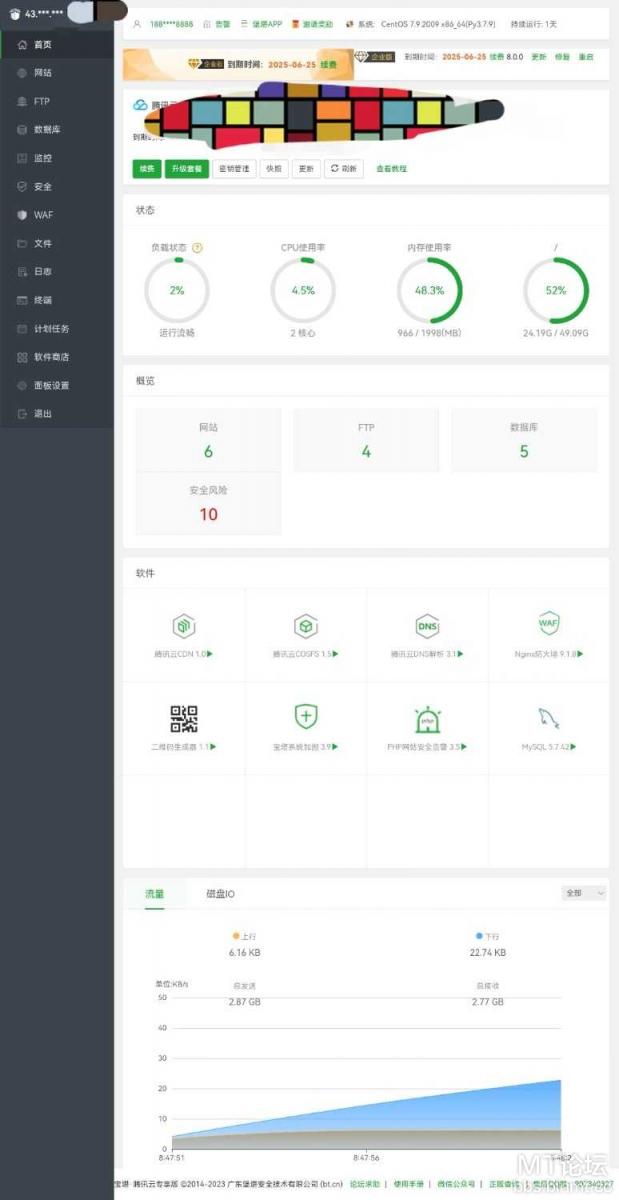Open the 告警 alerts link in top bar
Image resolution: width=619 pixels, height=1200 pixels.
[223, 23]
